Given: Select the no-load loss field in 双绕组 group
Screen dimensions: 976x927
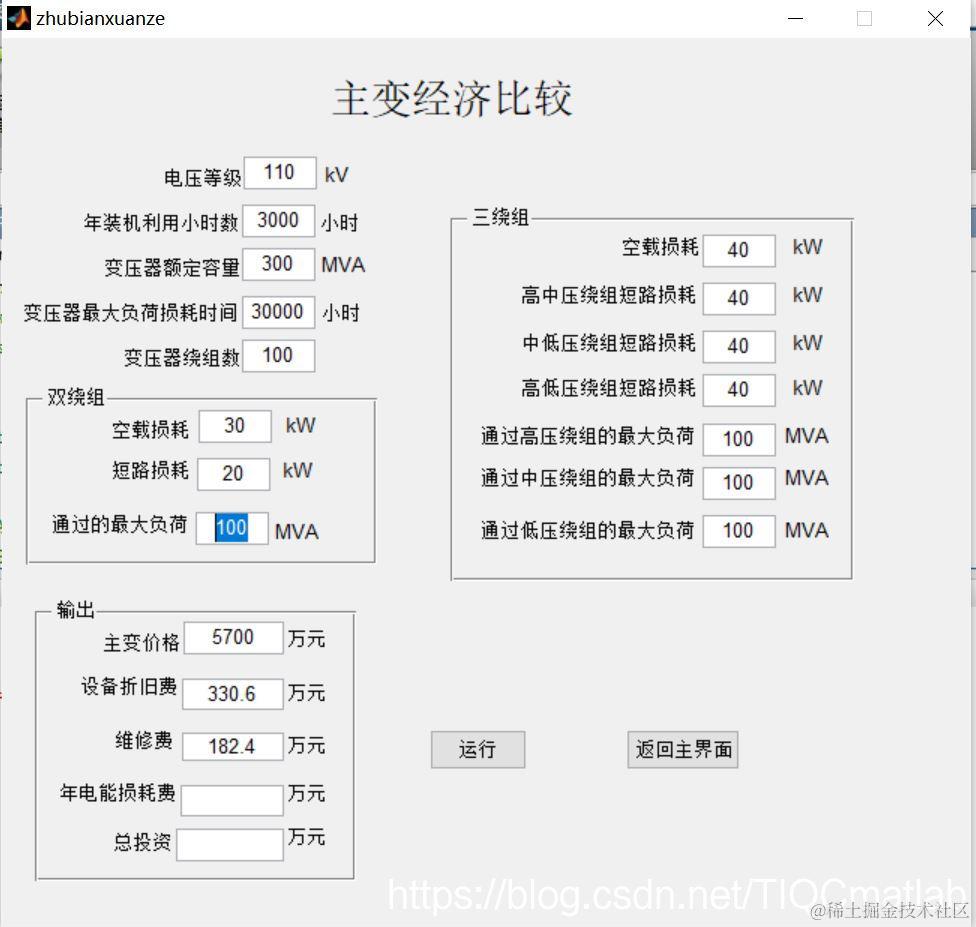Looking at the screenshot, I should tap(234, 426).
